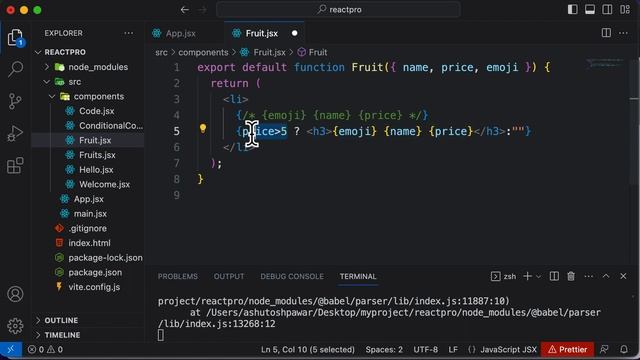Screen dimensions: 640x360
Task: Split the editor to the right
Action: coord(606,33)
